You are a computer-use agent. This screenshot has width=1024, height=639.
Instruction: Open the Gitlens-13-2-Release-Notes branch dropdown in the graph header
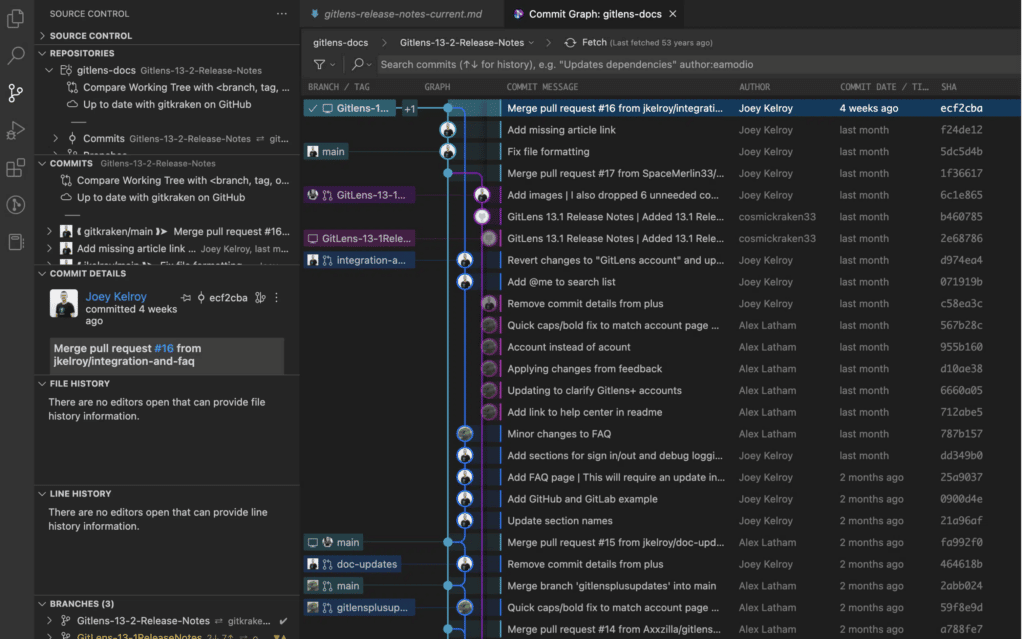[467, 42]
